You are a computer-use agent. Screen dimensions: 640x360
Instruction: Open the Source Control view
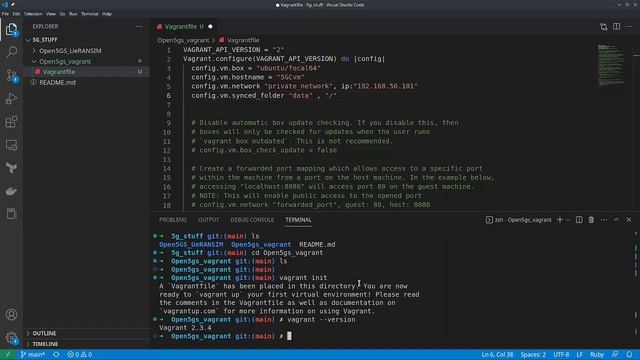(11, 76)
